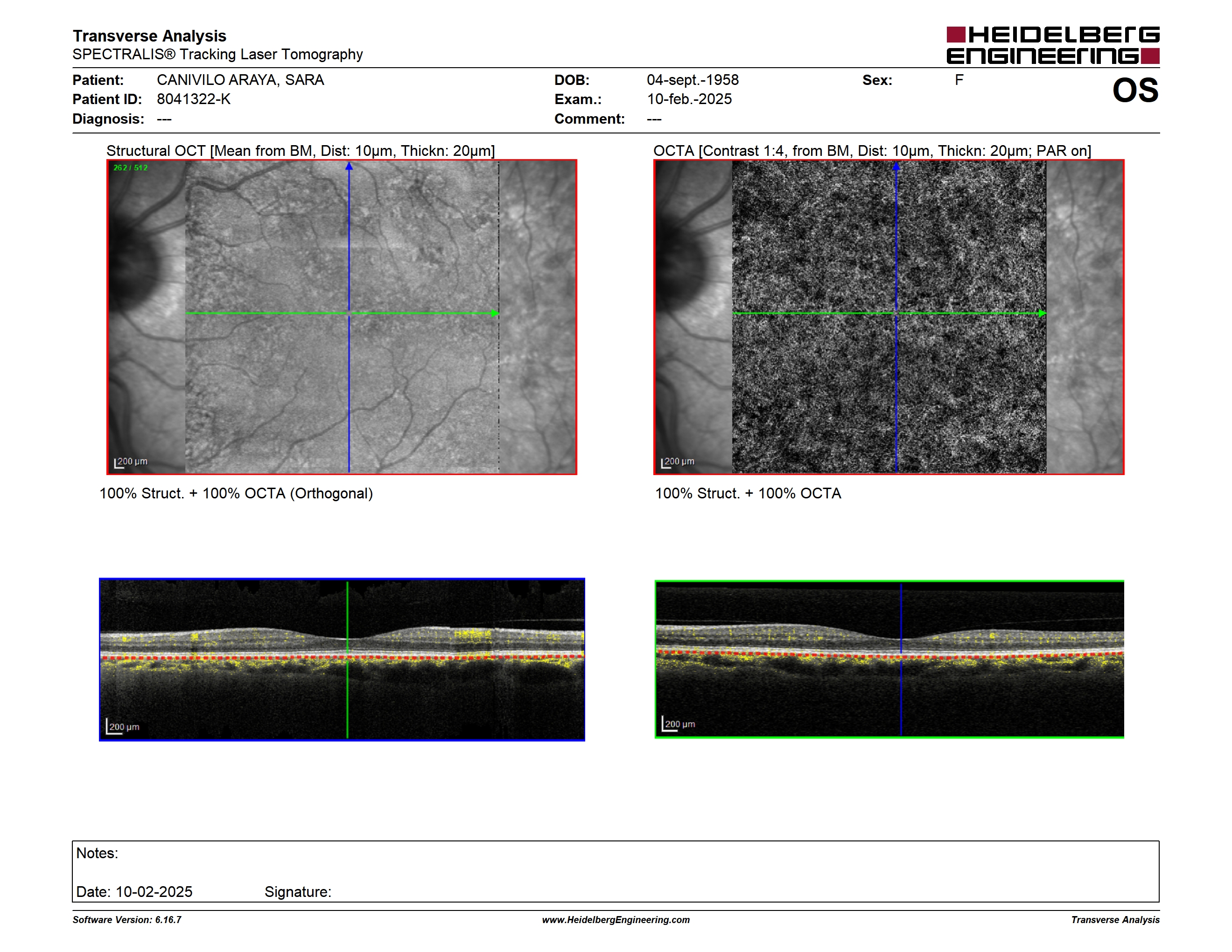Click the 200 µm scale bar in Structural OCT

point(131,462)
